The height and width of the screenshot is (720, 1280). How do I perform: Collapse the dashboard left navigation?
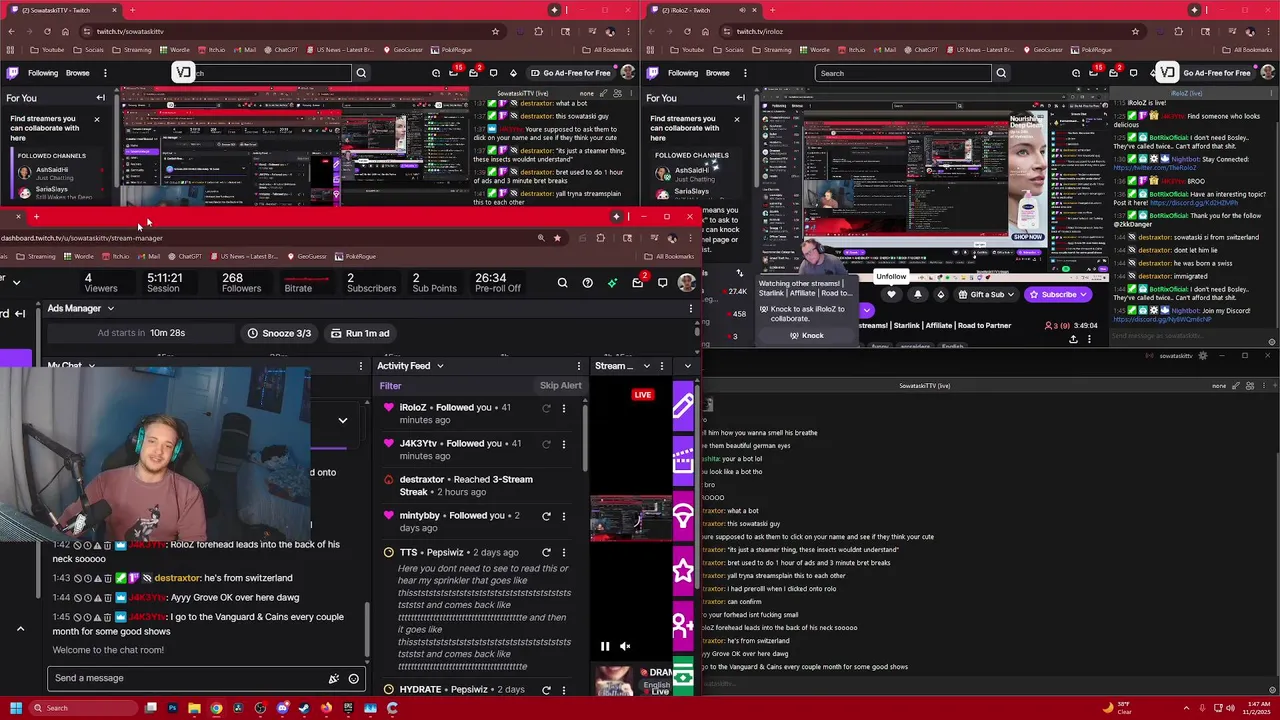[19, 313]
